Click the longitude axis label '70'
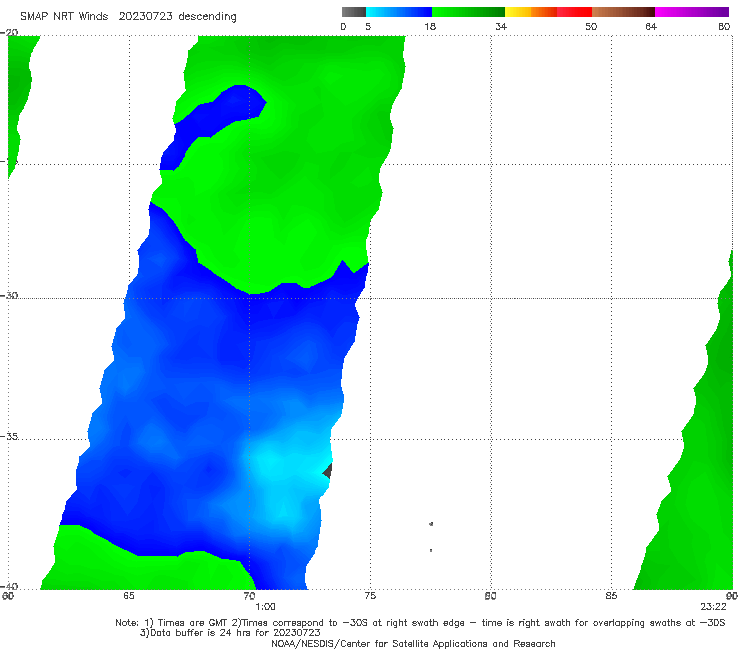Image resolution: width=740 pixels, height=650 pixels. (x=249, y=596)
